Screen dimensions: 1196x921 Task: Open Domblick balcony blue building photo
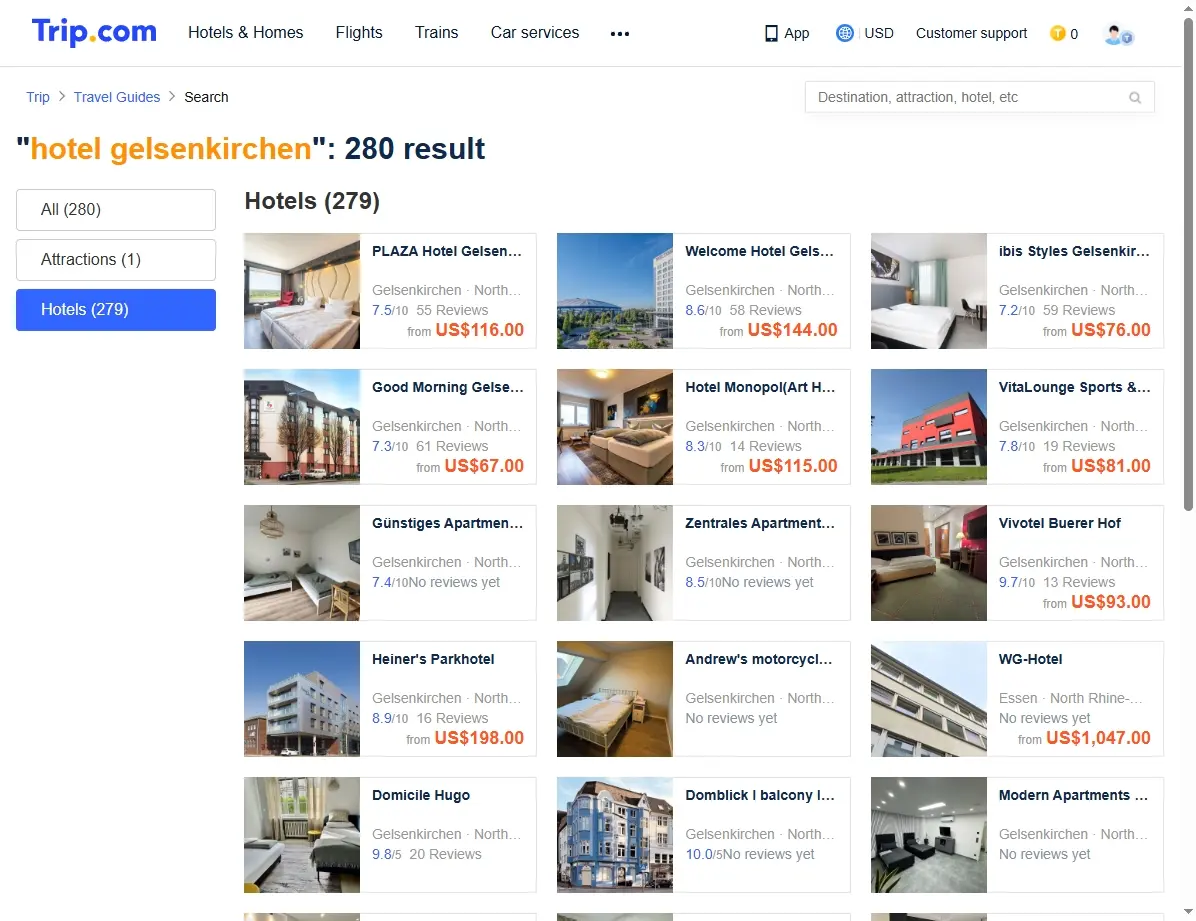point(615,835)
